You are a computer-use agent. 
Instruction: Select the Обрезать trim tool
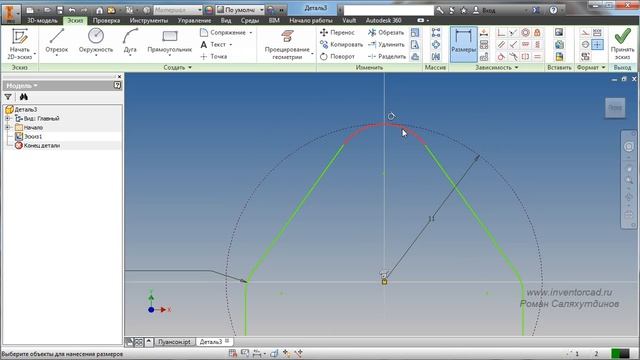coord(386,32)
